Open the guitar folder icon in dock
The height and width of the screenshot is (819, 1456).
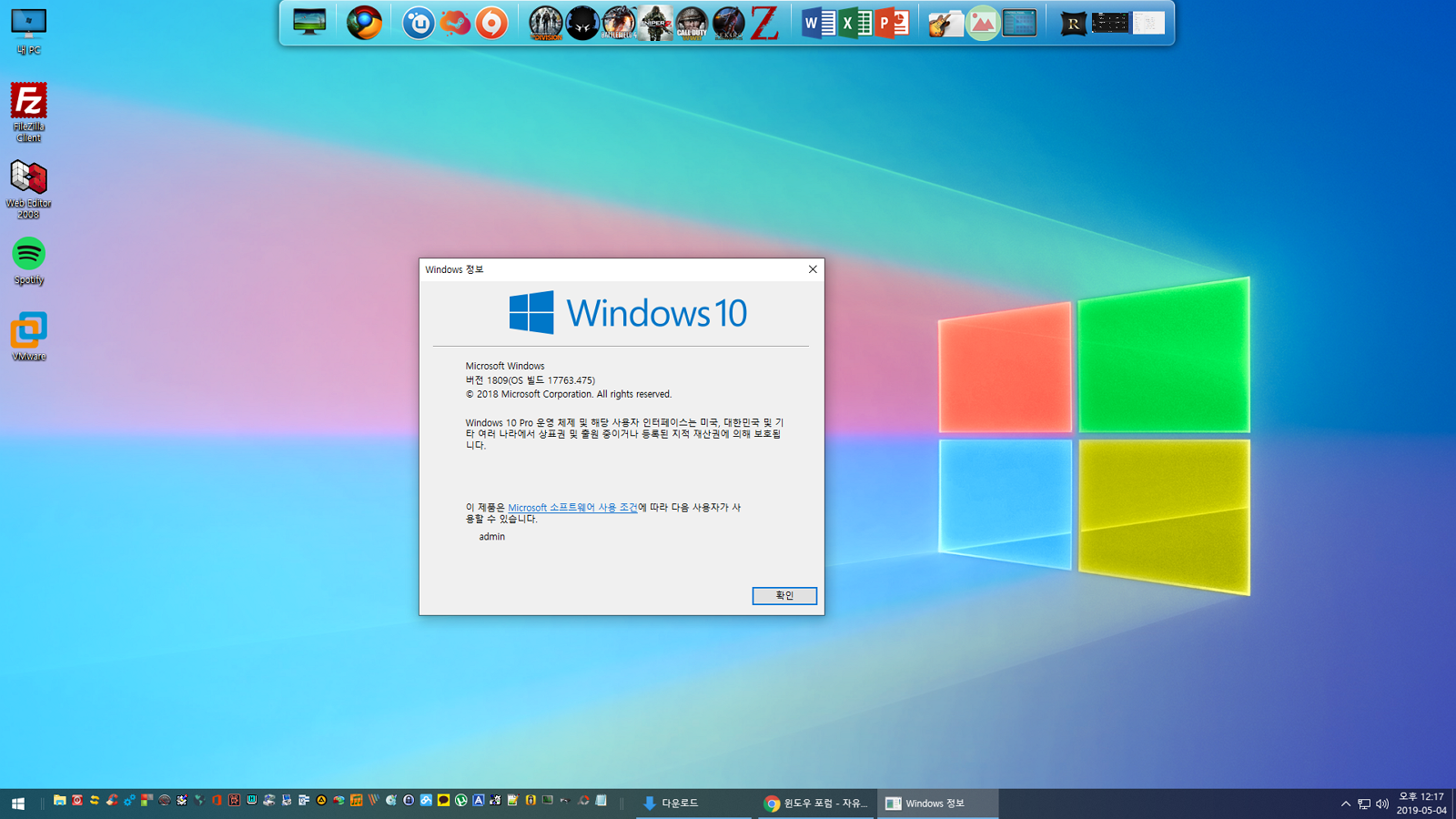[946, 23]
